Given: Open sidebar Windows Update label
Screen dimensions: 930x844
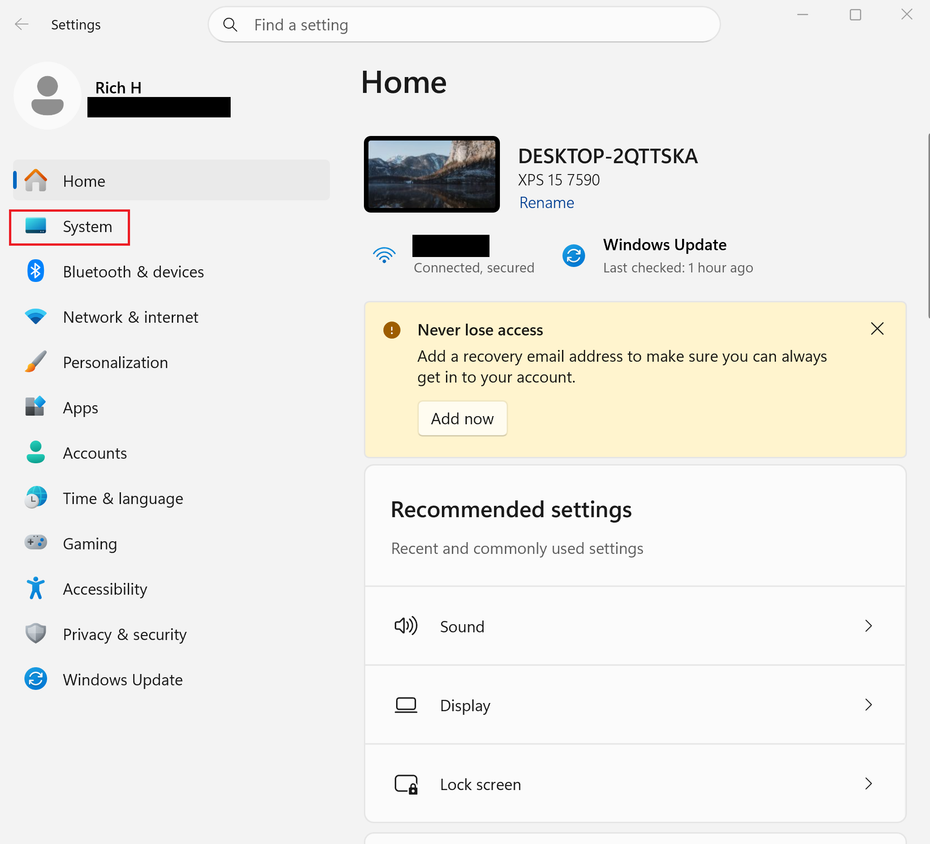Looking at the screenshot, I should (x=123, y=680).
